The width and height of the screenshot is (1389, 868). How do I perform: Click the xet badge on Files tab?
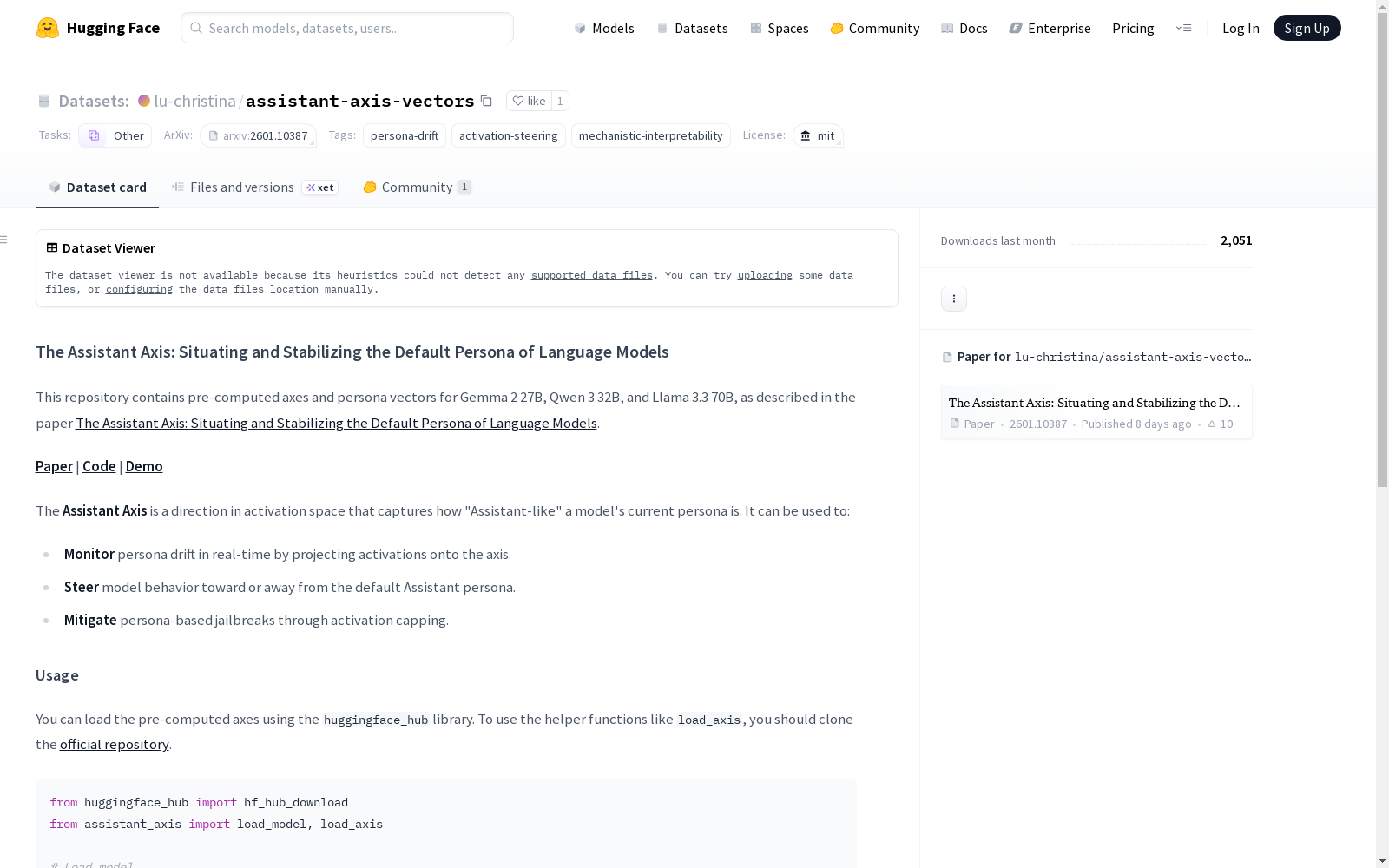[320, 187]
